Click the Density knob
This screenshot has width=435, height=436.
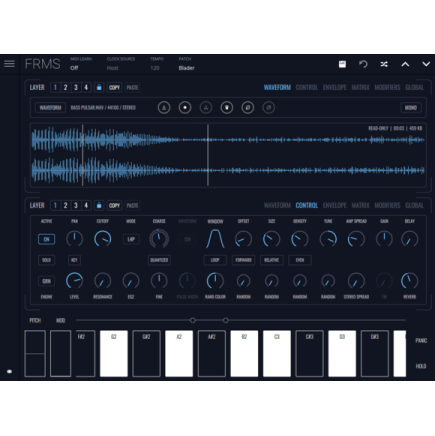pos(300,239)
